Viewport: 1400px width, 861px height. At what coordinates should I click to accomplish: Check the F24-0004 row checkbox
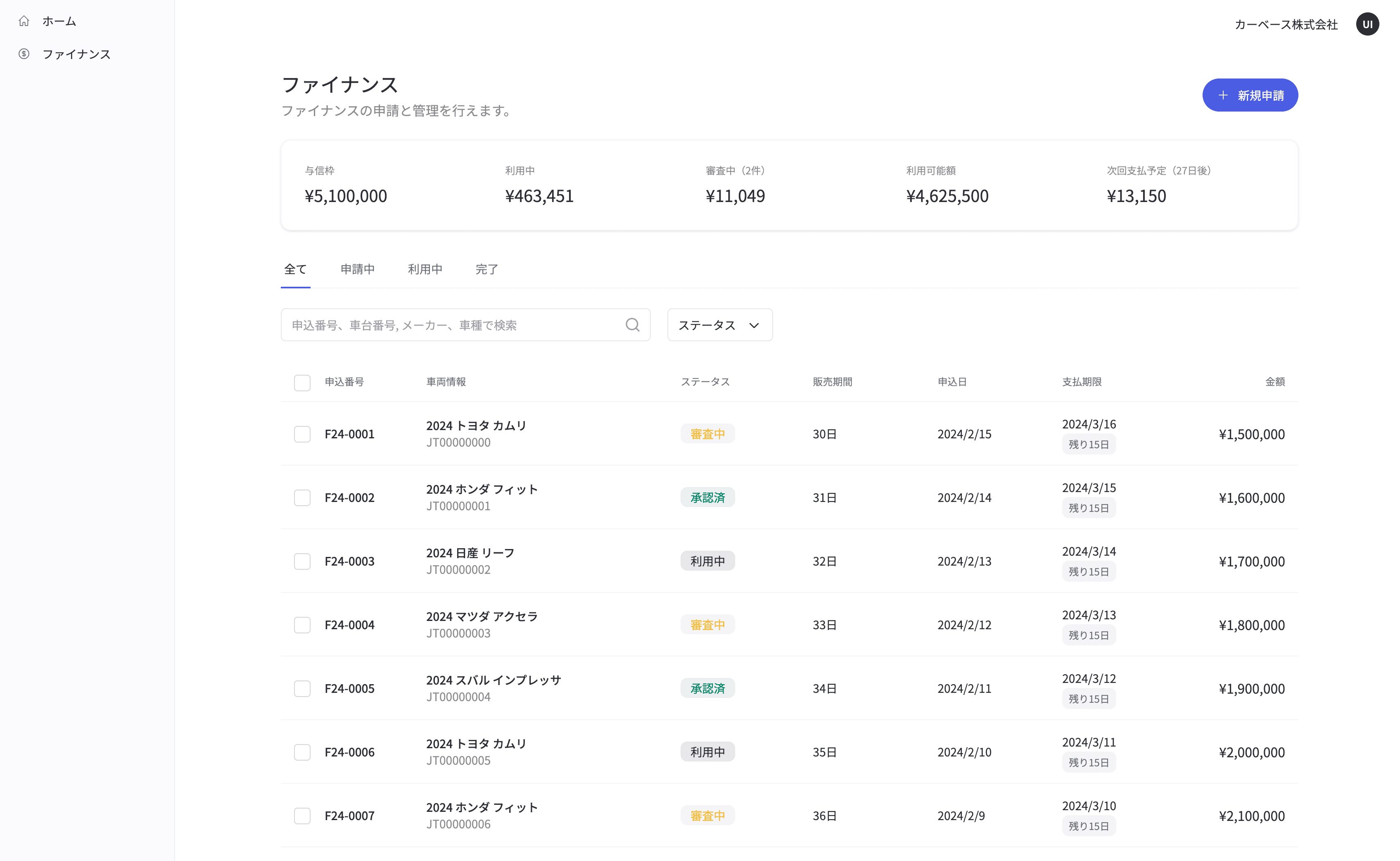click(x=302, y=625)
